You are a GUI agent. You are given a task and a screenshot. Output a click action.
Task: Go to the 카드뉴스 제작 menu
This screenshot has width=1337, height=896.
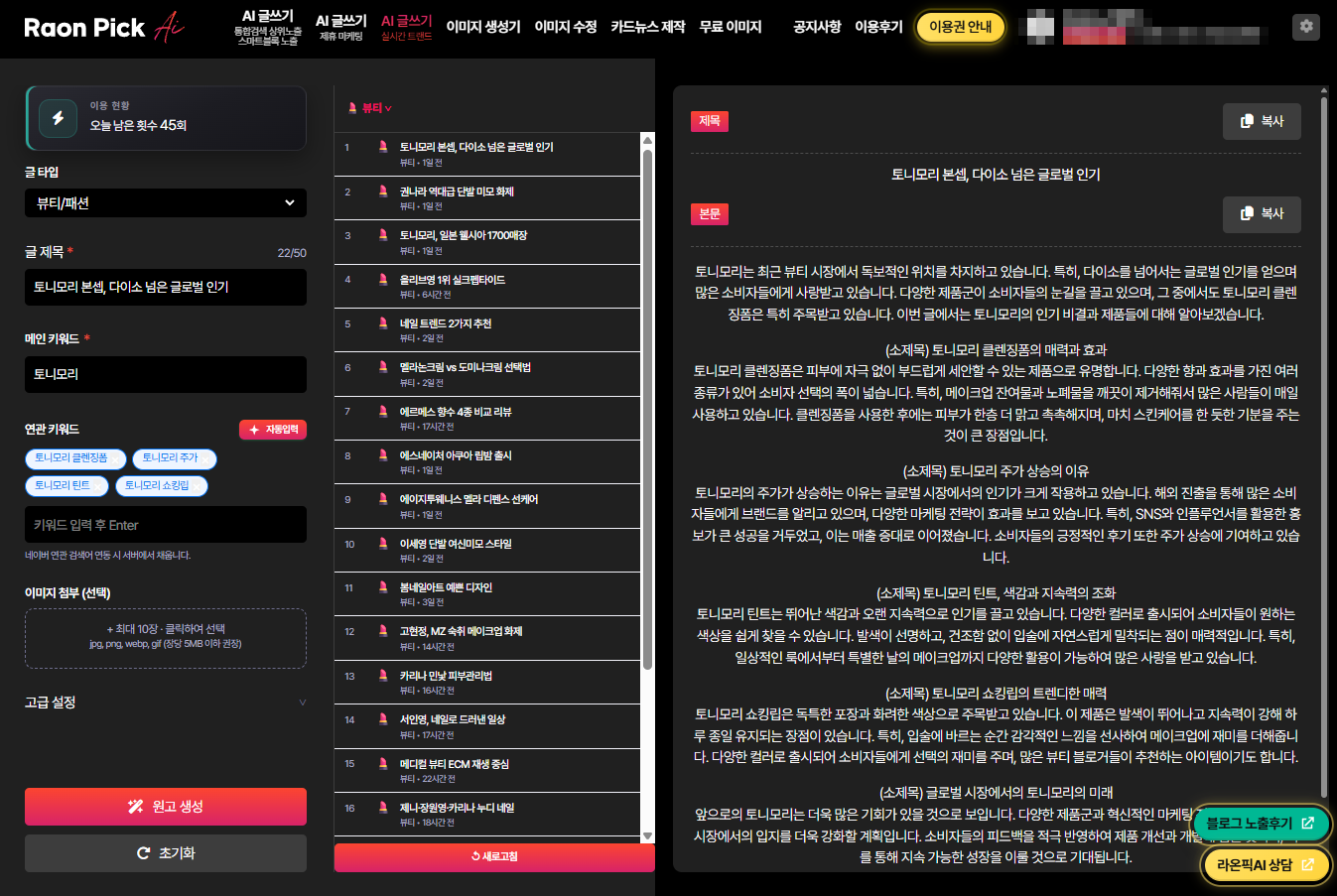point(647,27)
